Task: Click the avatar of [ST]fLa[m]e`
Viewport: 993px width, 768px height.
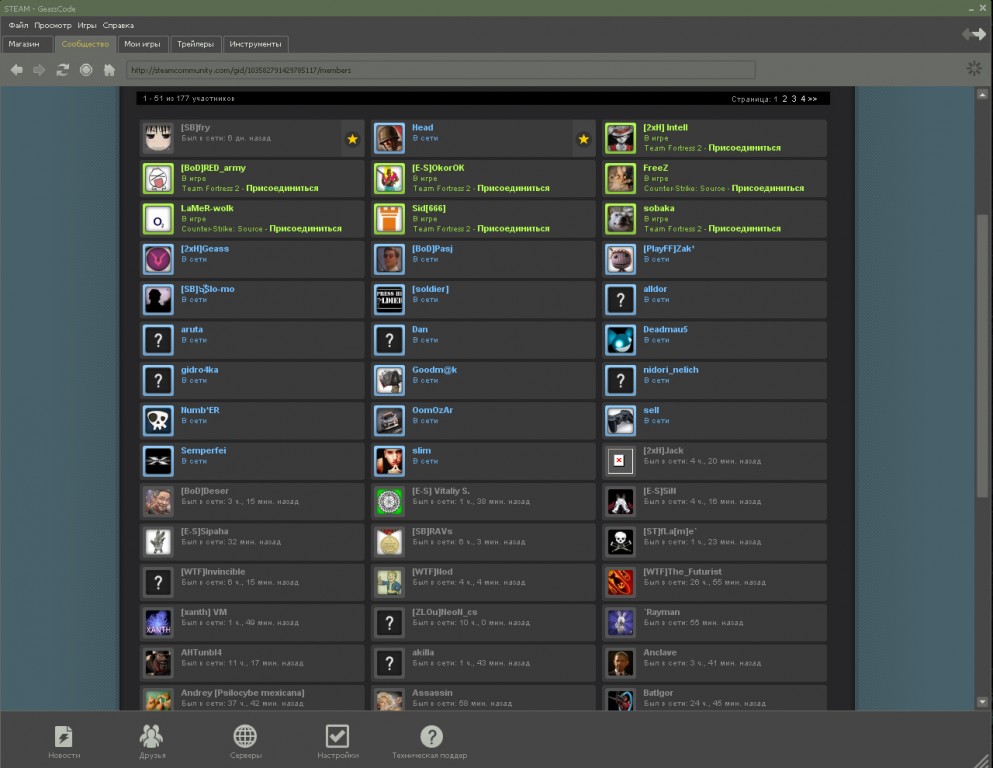Action: point(621,543)
